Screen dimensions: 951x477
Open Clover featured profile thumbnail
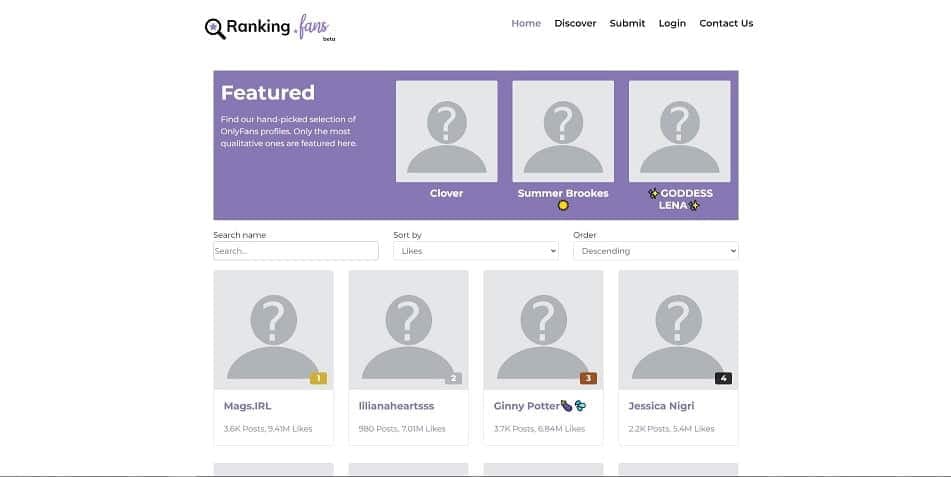[x=446, y=131]
